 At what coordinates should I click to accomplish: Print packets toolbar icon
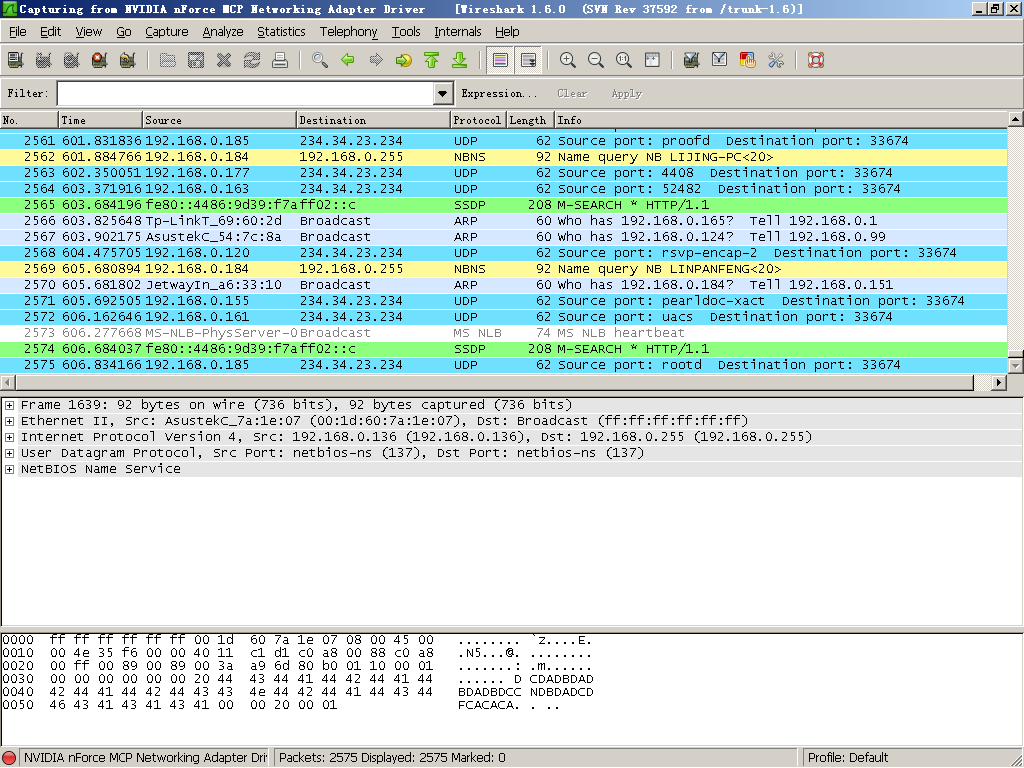point(280,61)
